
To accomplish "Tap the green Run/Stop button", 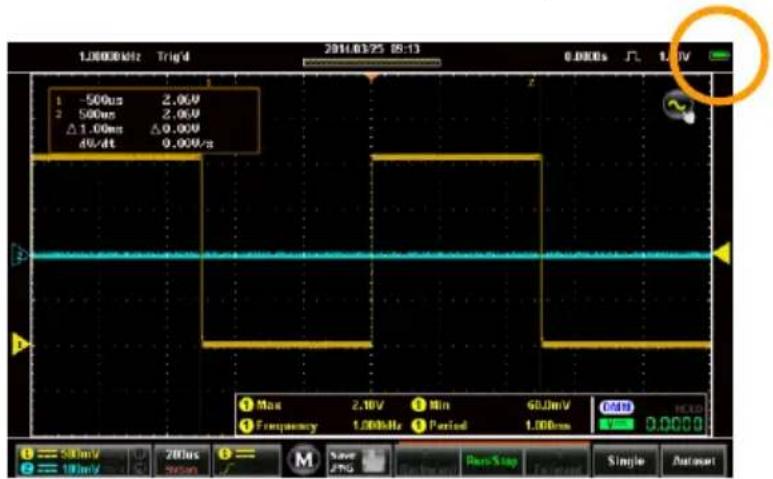I will [492, 461].
